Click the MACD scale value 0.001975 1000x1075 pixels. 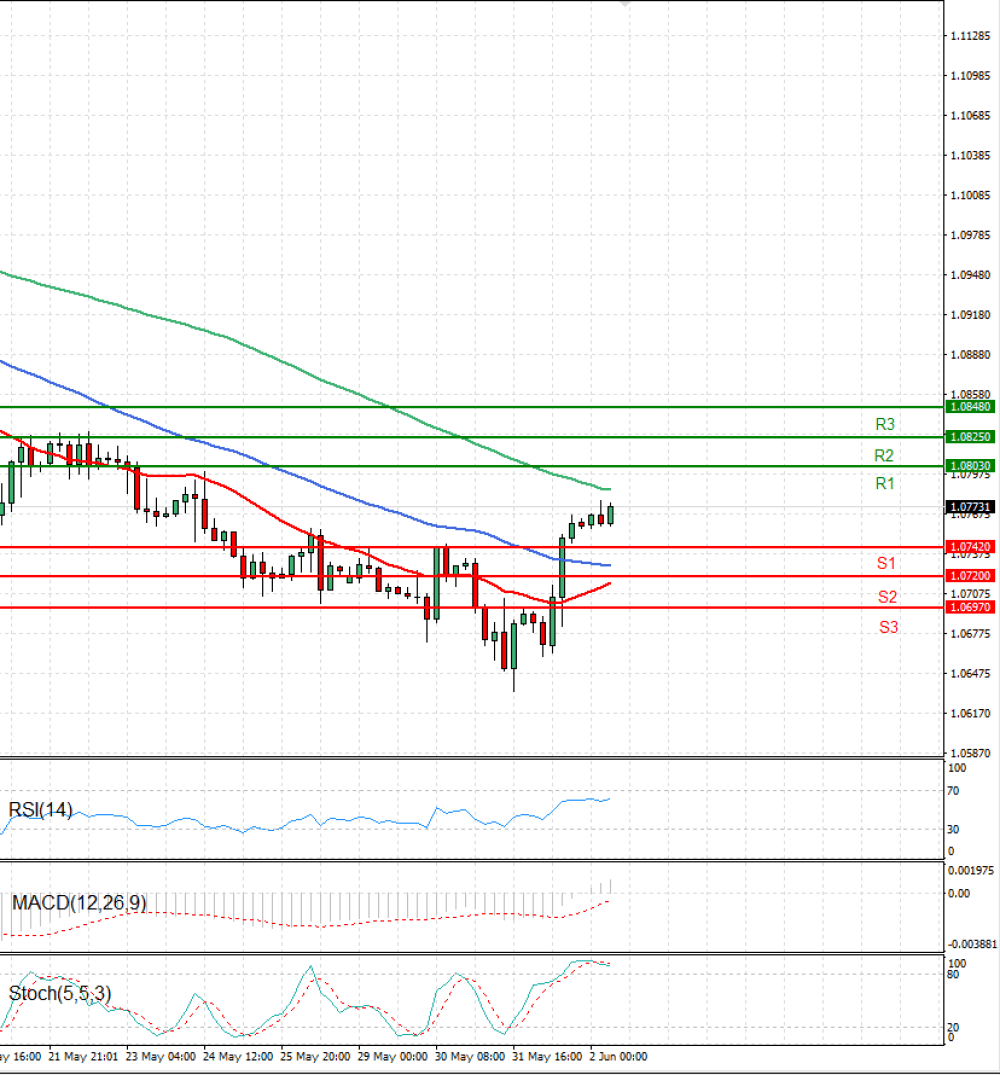click(x=971, y=870)
